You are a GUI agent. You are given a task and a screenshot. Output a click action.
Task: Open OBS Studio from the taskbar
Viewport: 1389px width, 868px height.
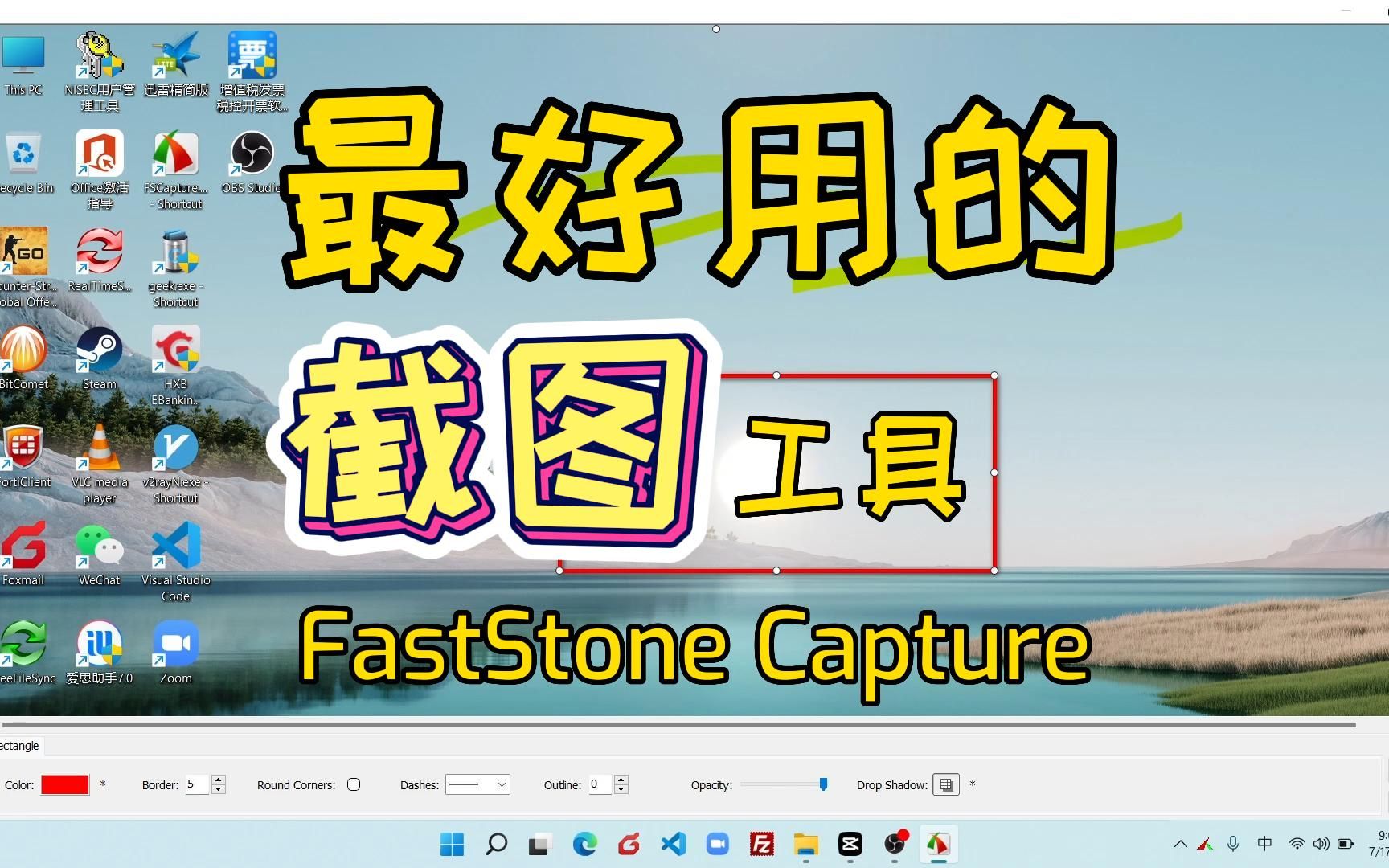[895, 844]
